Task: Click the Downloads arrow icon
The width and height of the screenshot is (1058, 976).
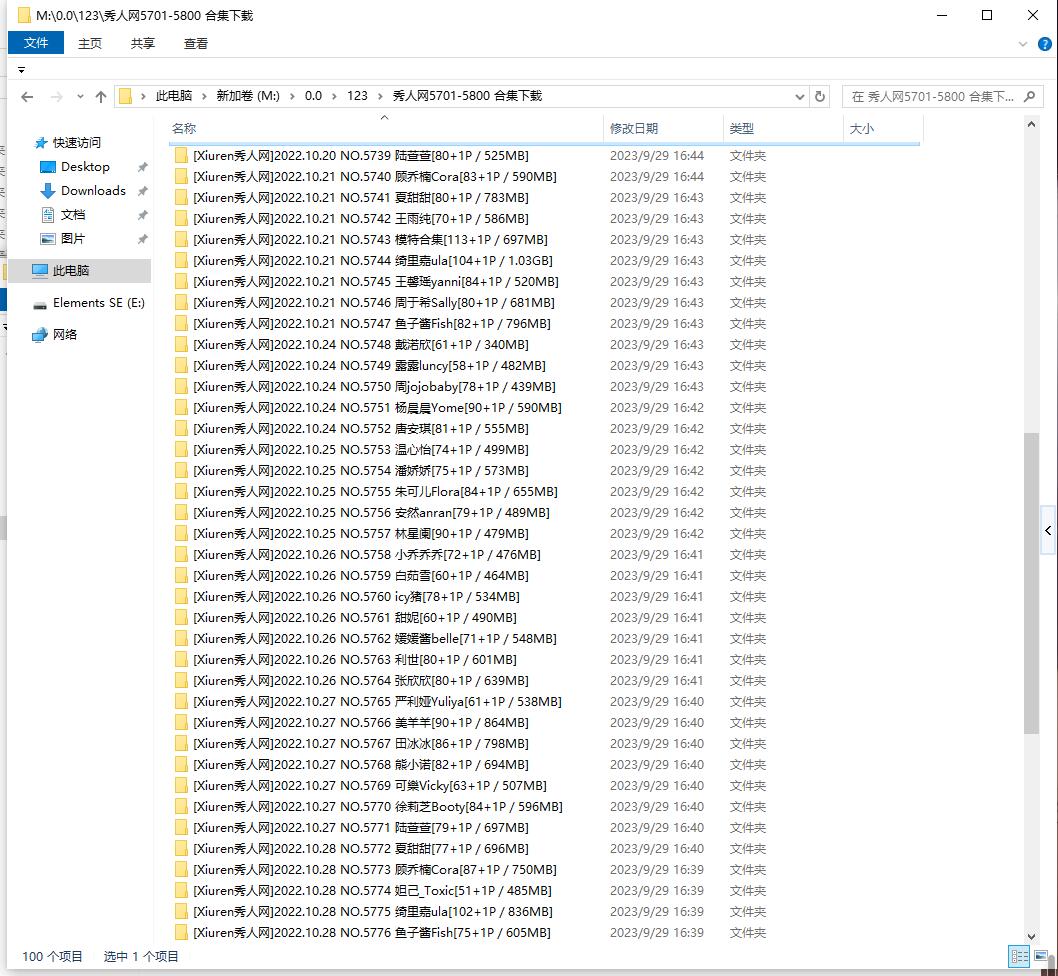Action: click(x=47, y=191)
